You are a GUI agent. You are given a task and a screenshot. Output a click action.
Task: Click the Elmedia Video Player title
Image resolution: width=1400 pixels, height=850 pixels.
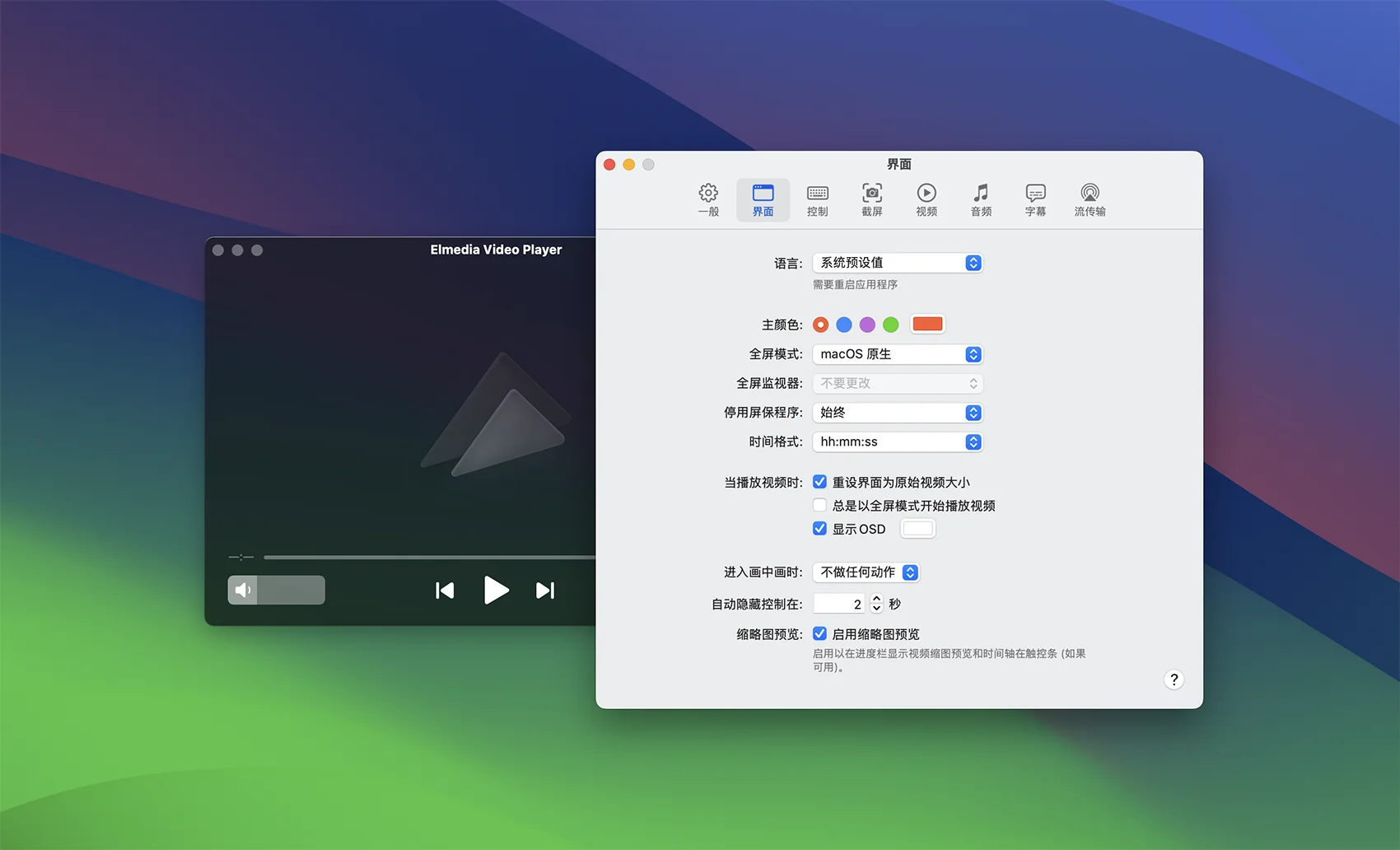click(496, 250)
